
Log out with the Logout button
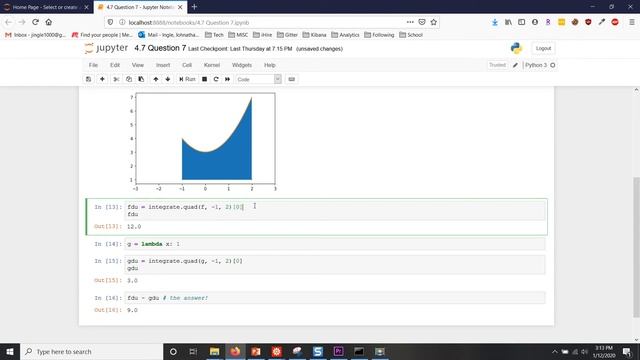point(543,48)
